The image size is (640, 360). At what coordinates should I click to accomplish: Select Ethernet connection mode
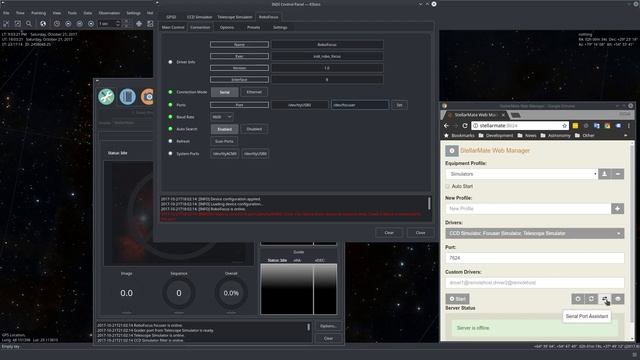(254, 92)
